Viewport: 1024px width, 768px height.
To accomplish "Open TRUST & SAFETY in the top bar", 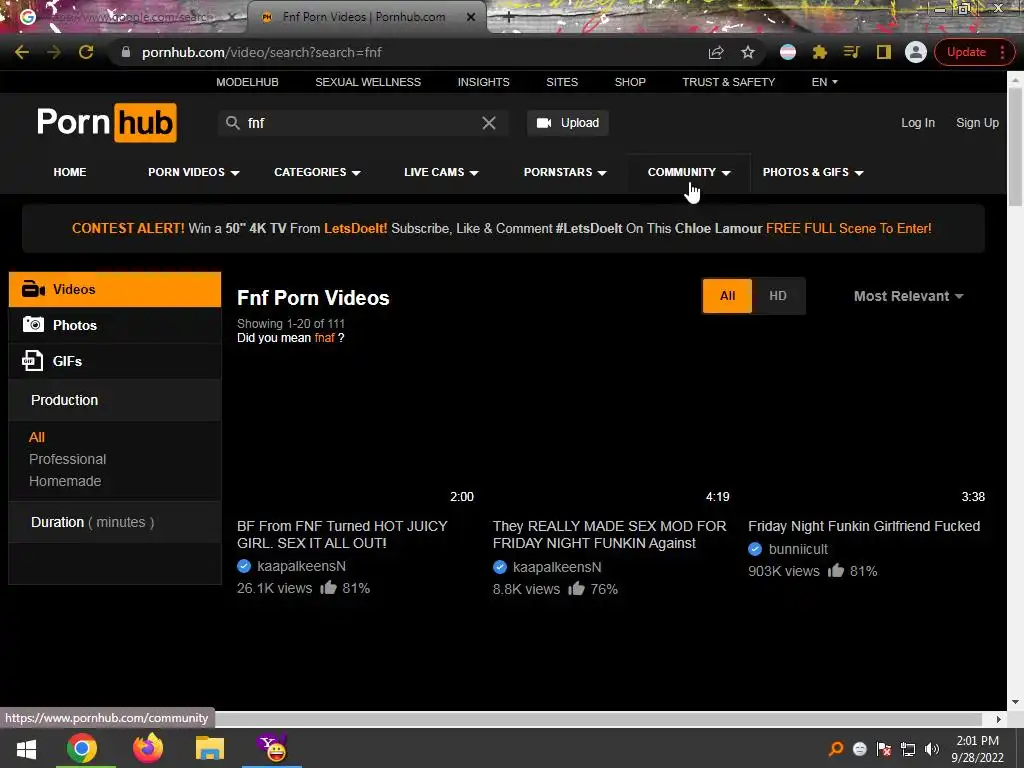I will (729, 82).
